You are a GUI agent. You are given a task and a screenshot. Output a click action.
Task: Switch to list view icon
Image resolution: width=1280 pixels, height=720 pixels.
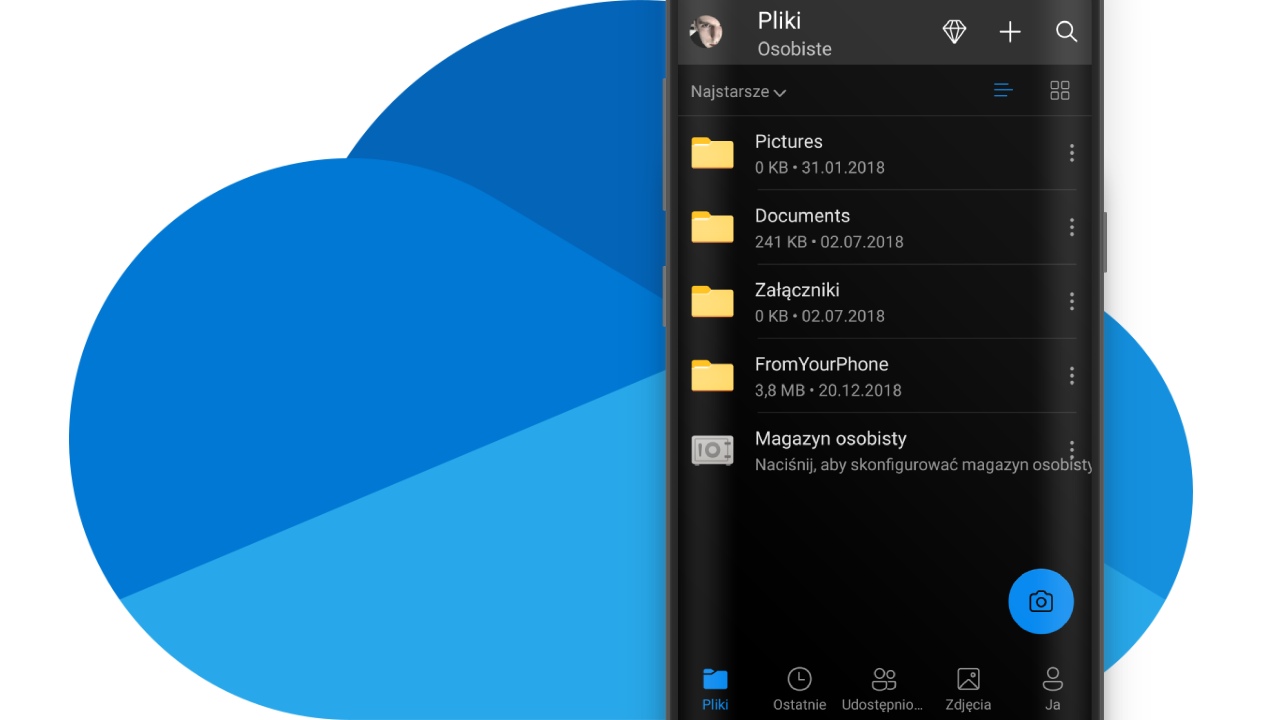point(1003,91)
